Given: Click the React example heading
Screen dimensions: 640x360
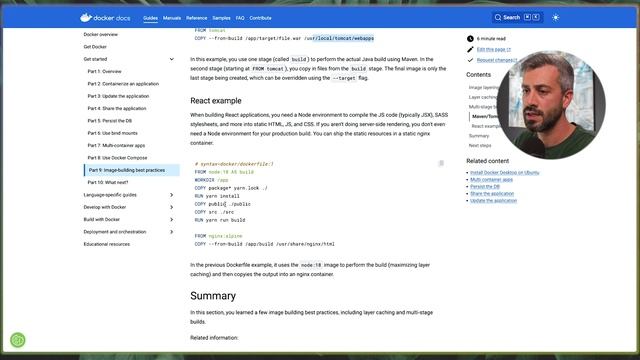Looking at the screenshot, I should (x=216, y=101).
